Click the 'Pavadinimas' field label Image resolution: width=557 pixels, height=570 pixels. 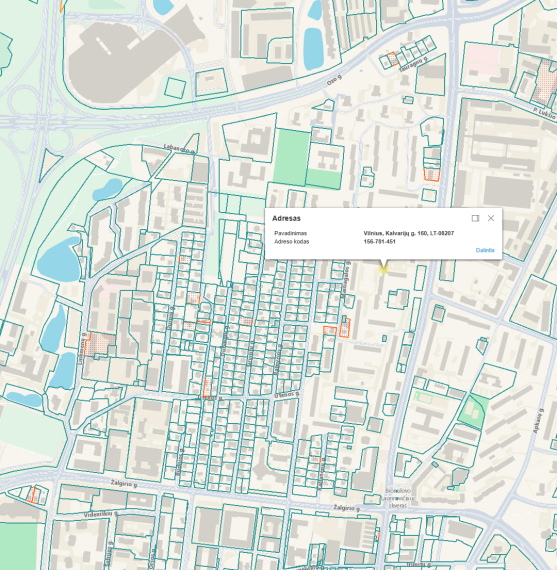click(x=290, y=233)
